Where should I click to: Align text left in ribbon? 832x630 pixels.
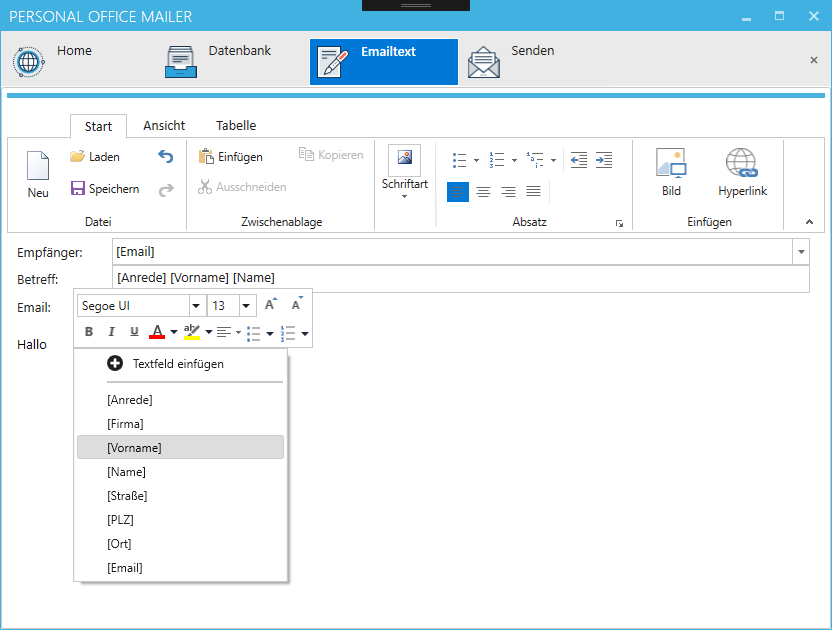point(458,192)
